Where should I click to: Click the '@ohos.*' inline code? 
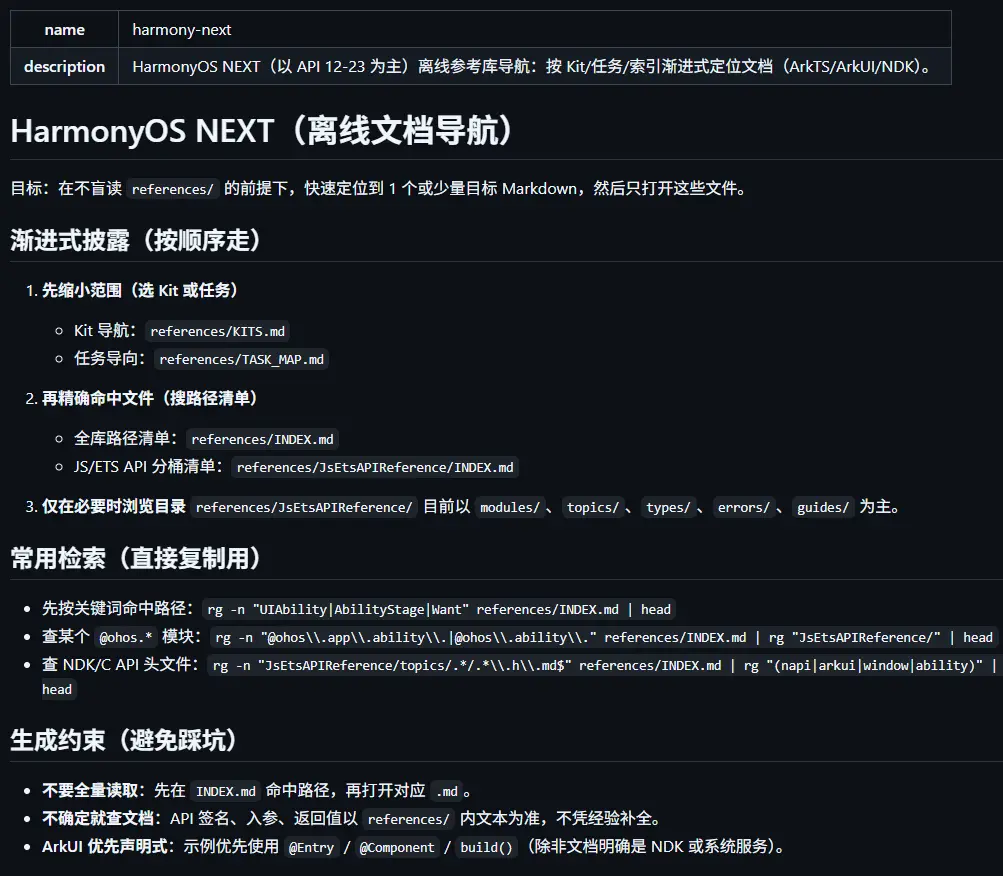126,638
